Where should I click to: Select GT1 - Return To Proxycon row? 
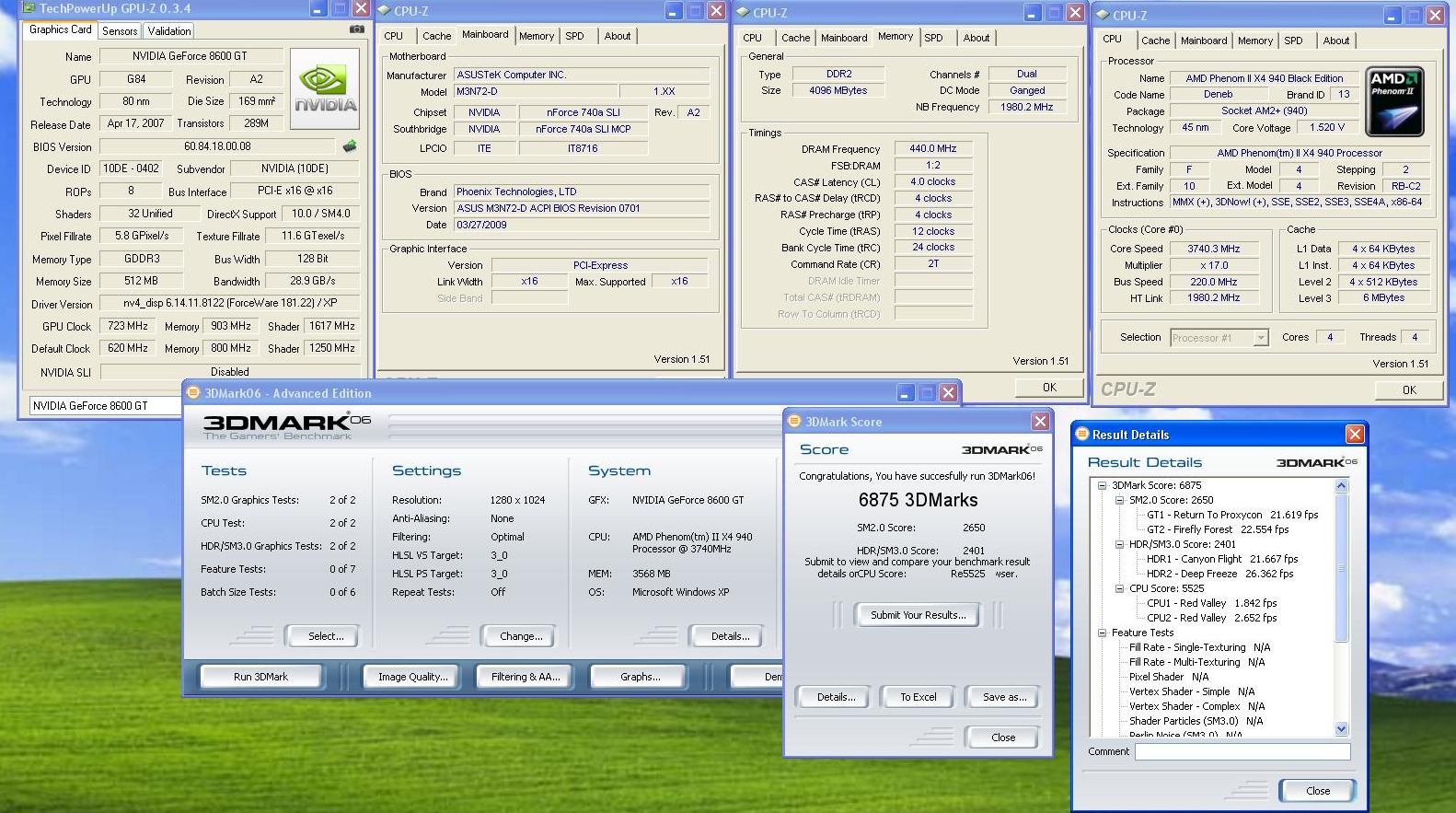pyautogui.click(x=1232, y=515)
